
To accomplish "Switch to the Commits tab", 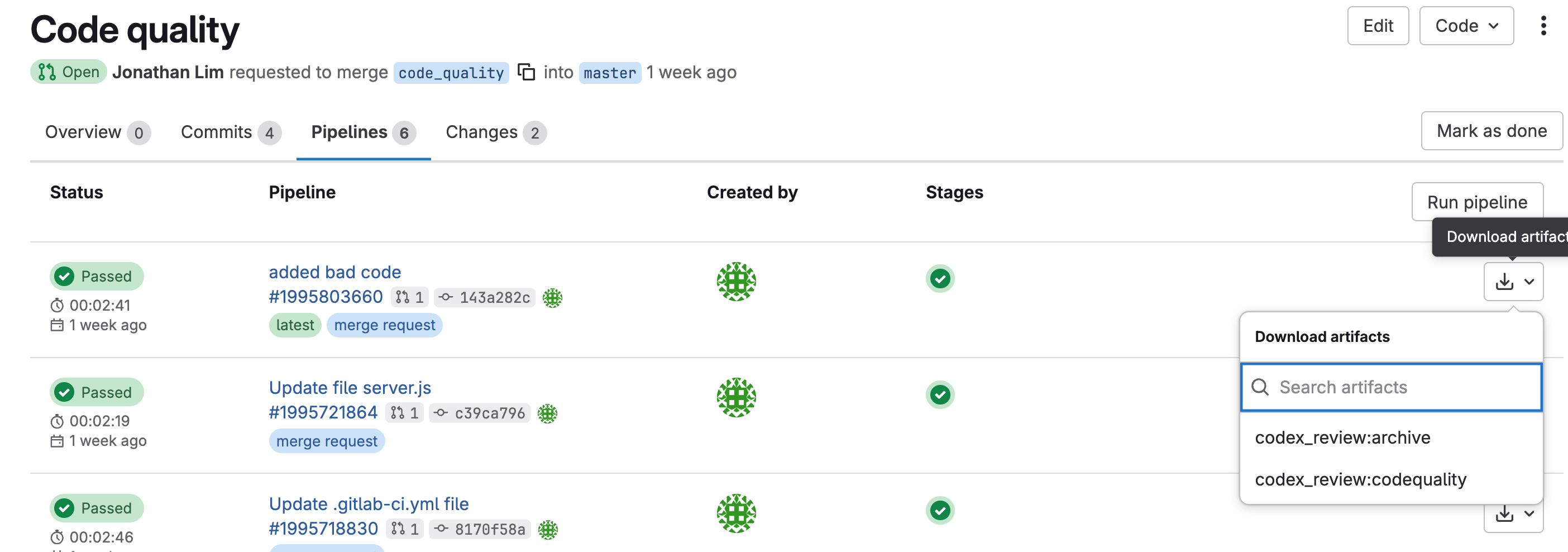I will click(x=217, y=132).
